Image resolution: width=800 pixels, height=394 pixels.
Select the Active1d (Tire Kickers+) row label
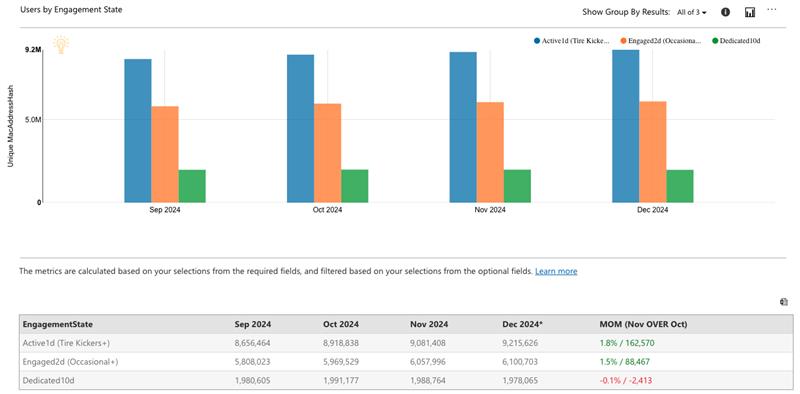(x=66, y=343)
